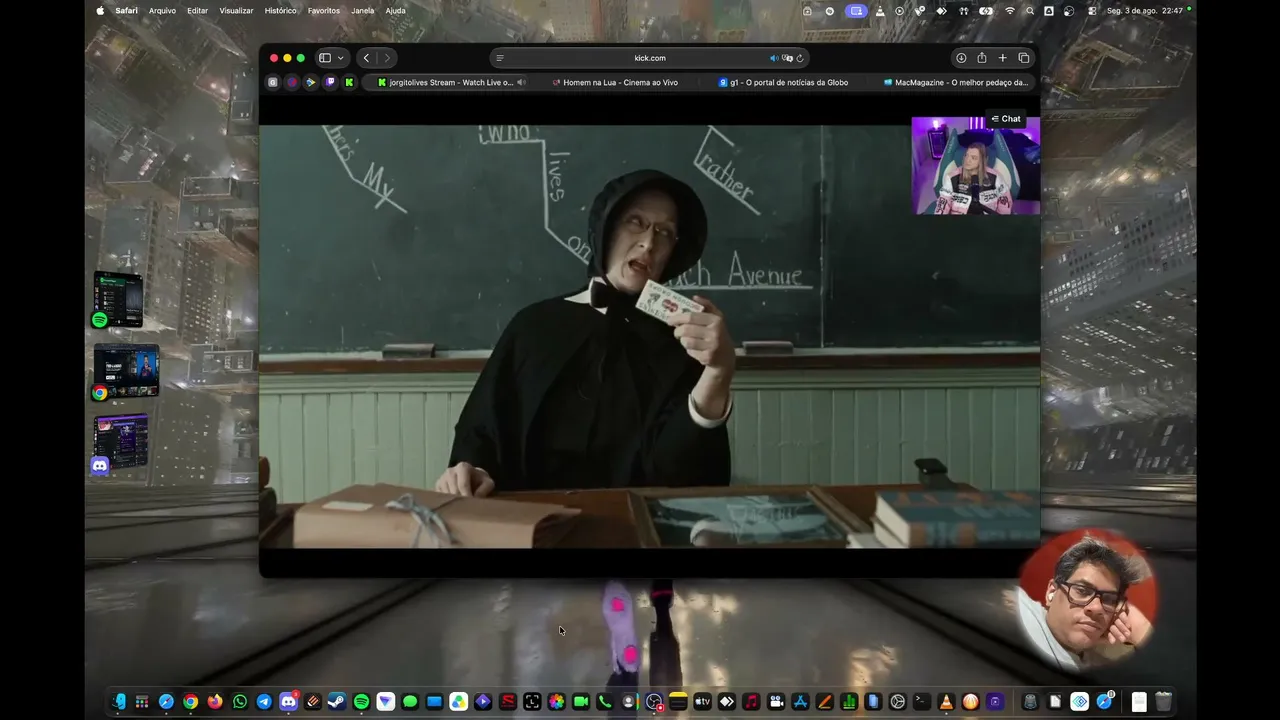The height and width of the screenshot is (720, 1280).
Task: Open the Safari share button
Action: pyautogui.click(x=982, y=58)
